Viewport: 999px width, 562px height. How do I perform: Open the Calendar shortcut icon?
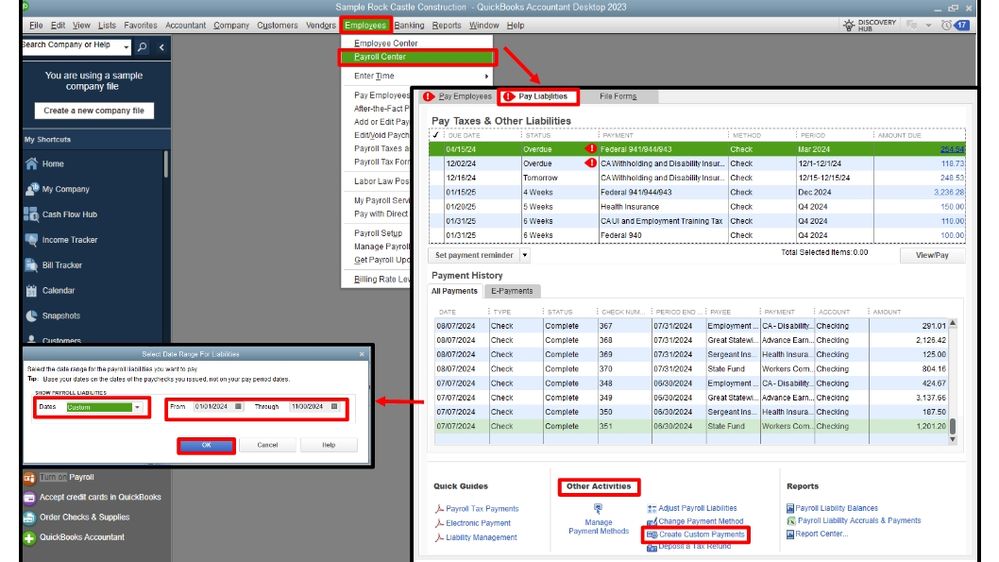(x=31, y=291)
